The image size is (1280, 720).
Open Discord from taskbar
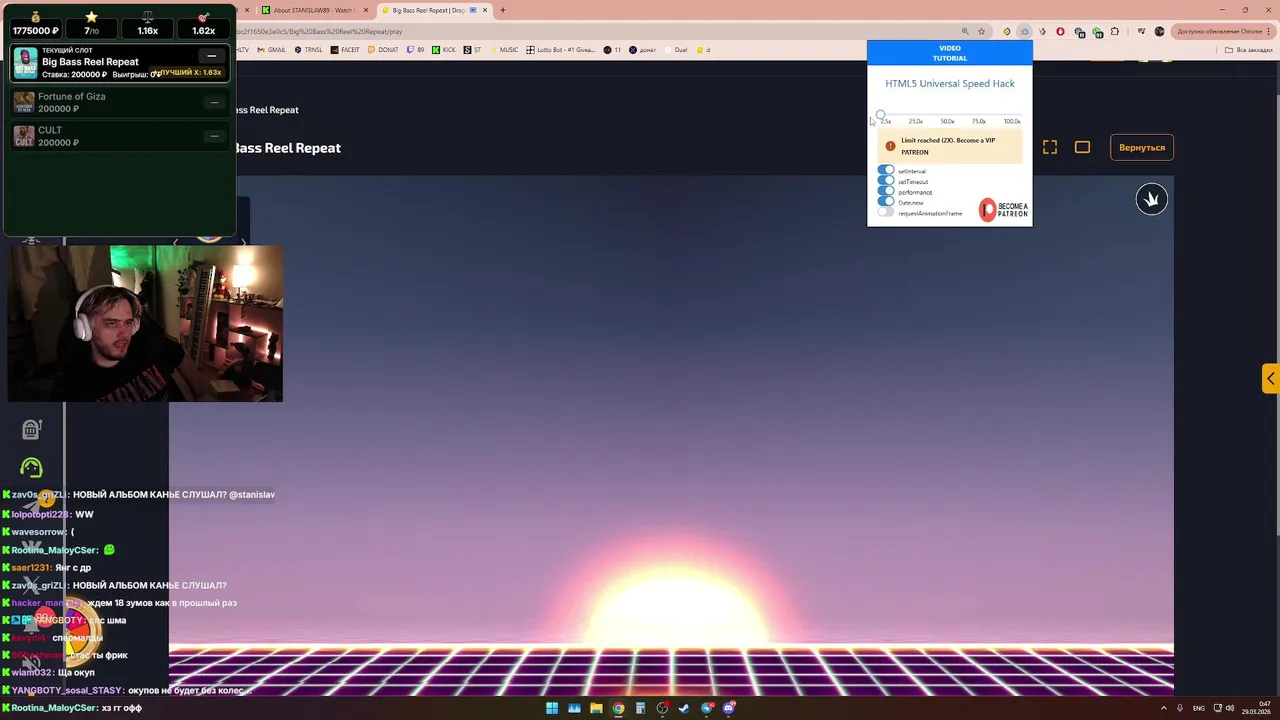728,708
